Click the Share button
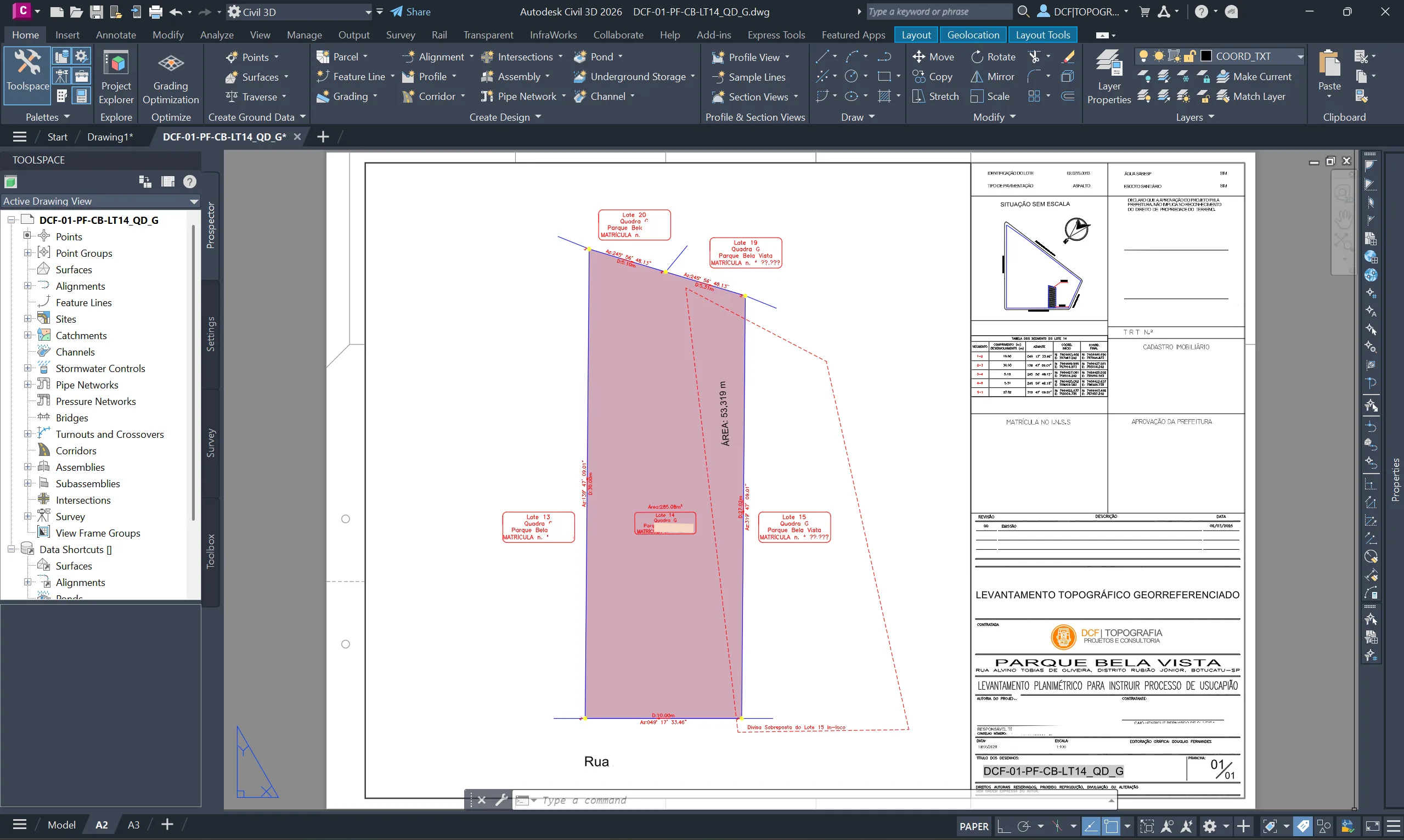This screenshot has width=1404, height=840. coord(410,12)
